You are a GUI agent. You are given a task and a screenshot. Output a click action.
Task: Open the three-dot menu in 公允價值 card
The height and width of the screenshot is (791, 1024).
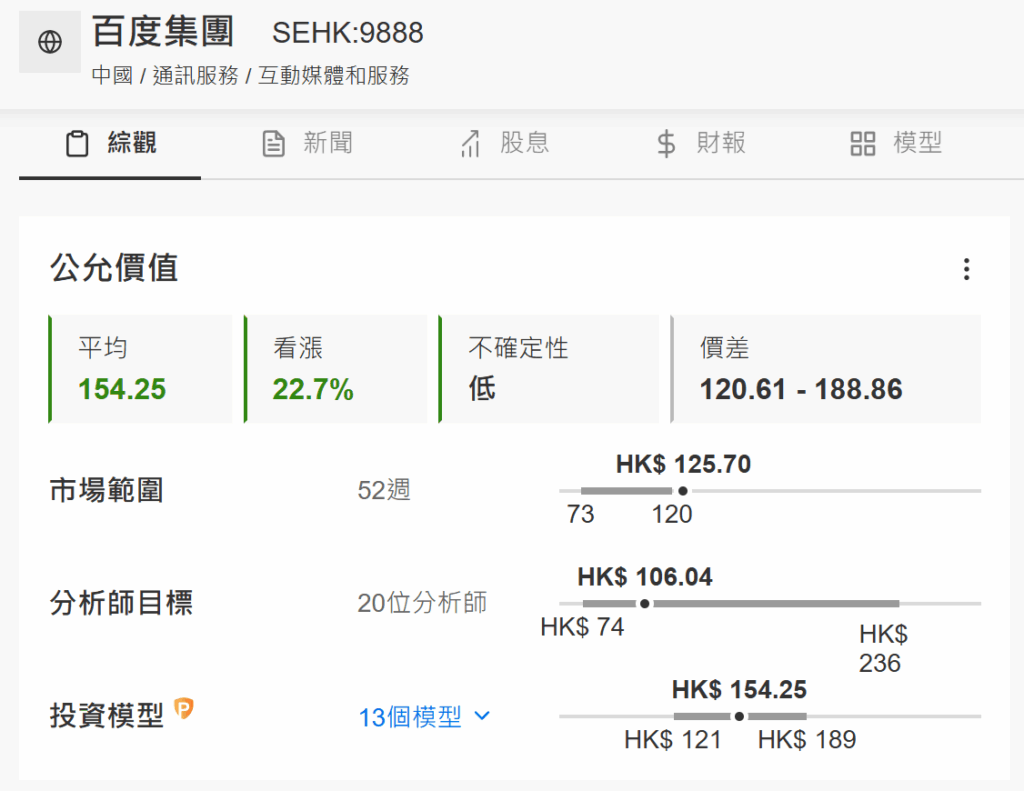click(967, 269)
